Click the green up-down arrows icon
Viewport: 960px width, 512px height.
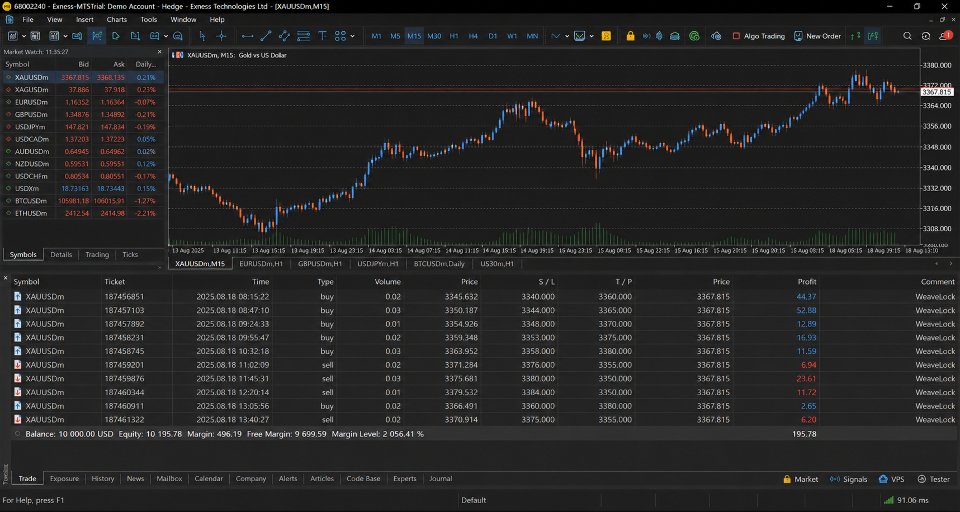tap(856, 36)
